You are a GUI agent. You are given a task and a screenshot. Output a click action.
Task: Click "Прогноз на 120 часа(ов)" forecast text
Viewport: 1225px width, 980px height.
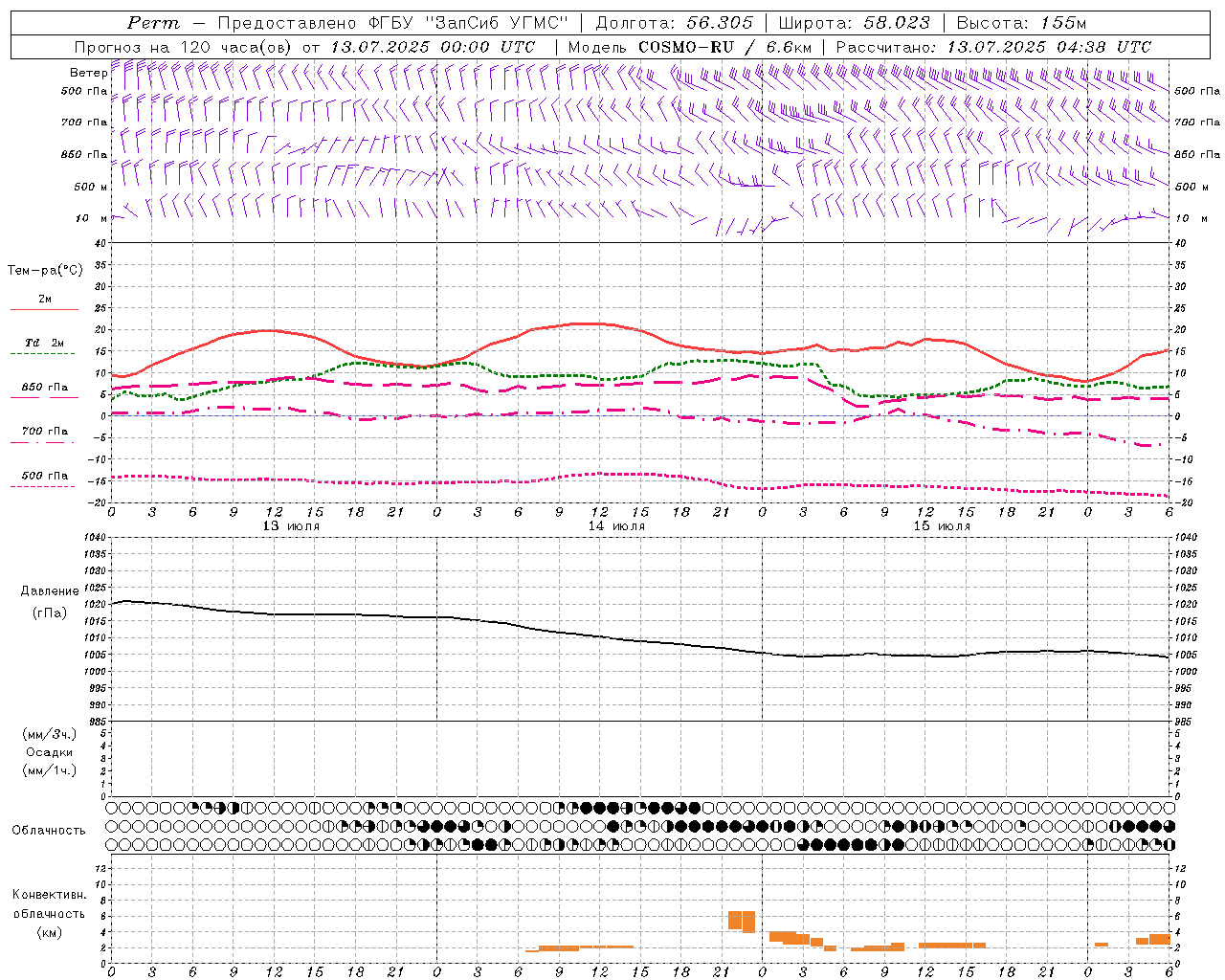[x=184, y=47]
